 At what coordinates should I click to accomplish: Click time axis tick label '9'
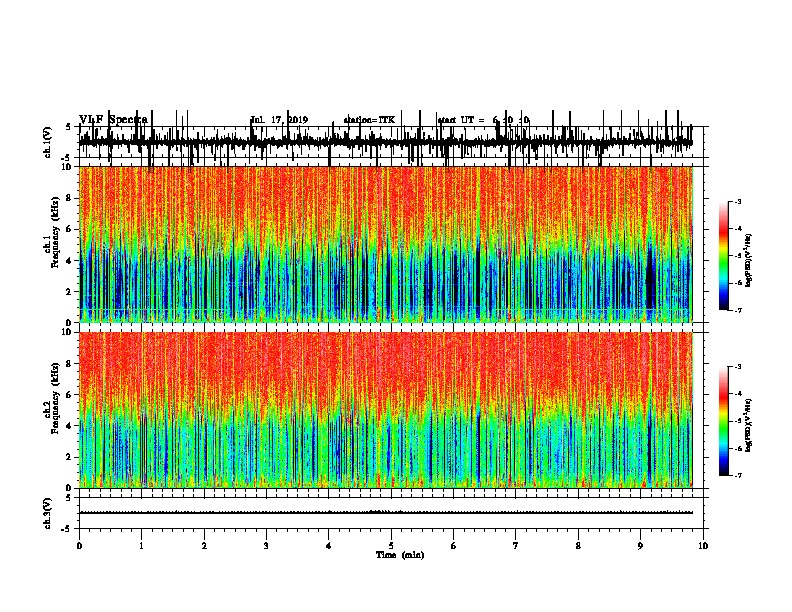640,546
